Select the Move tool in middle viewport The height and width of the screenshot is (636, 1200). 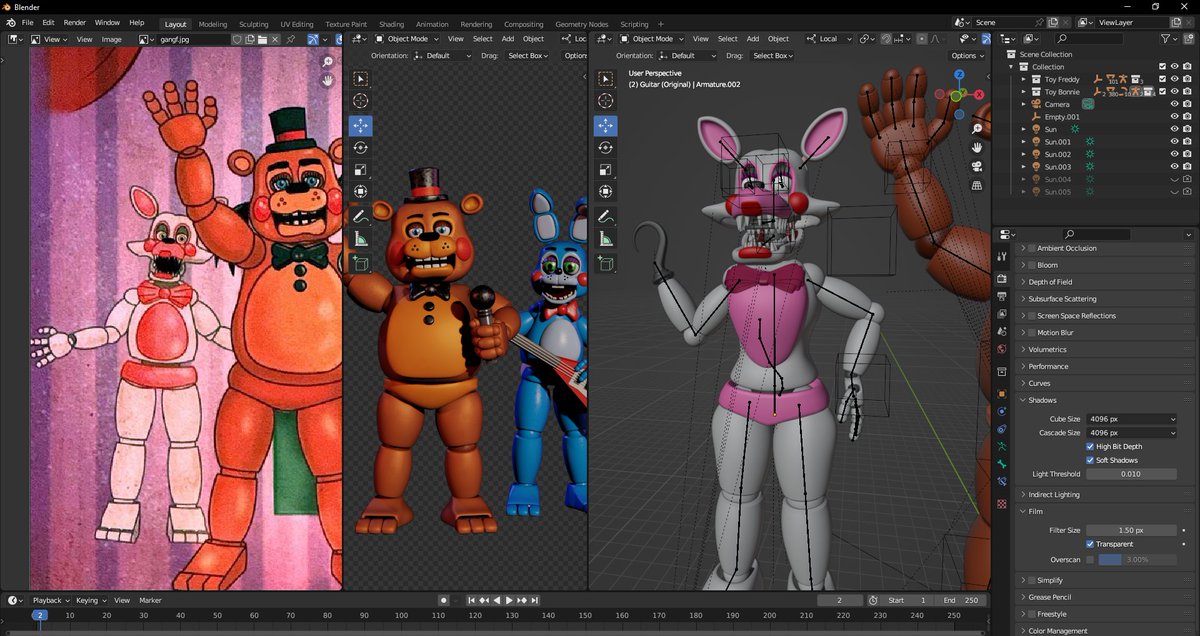(x=360, y=125)
